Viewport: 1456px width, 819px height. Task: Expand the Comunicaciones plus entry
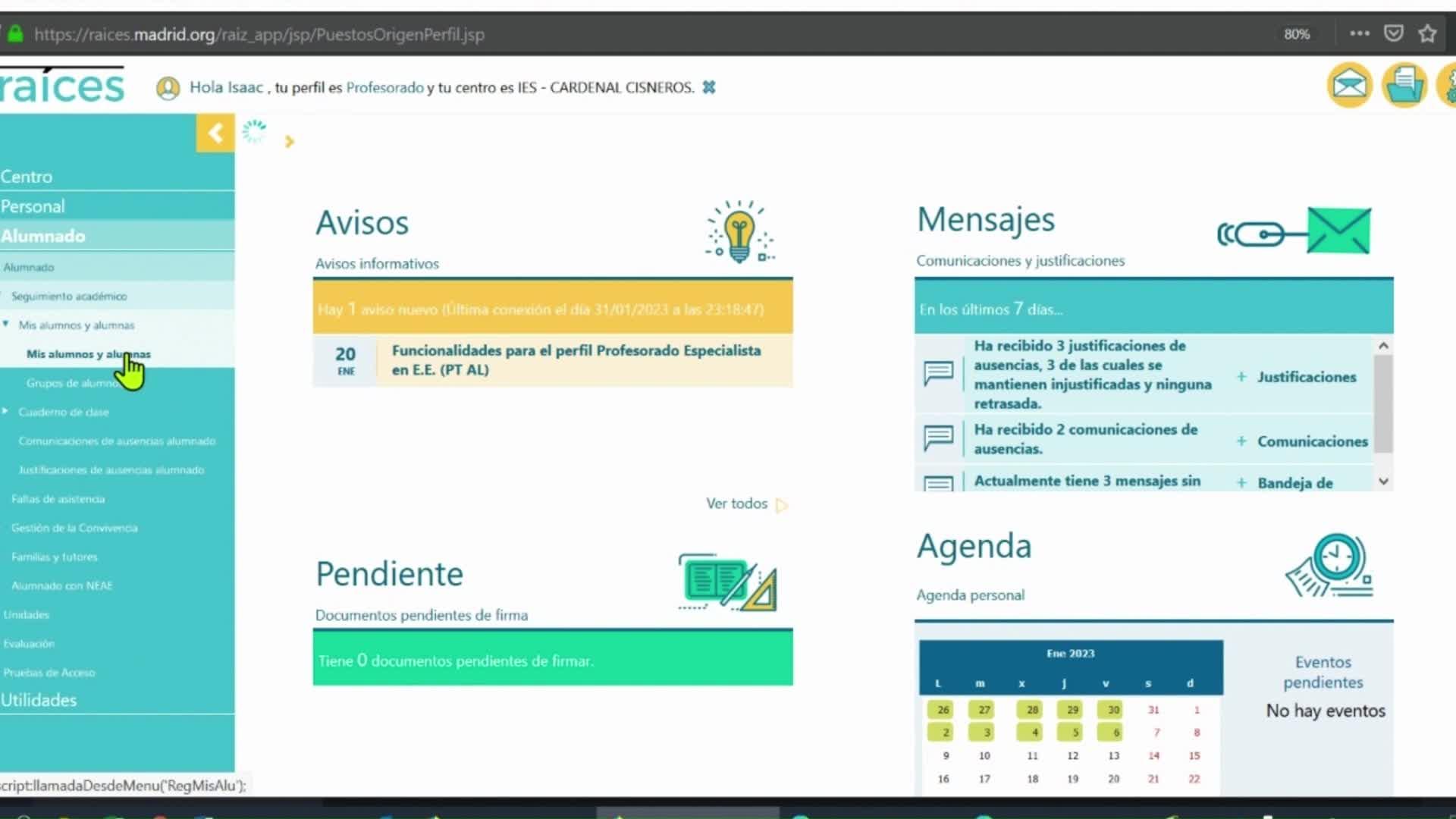[1303, 441]
